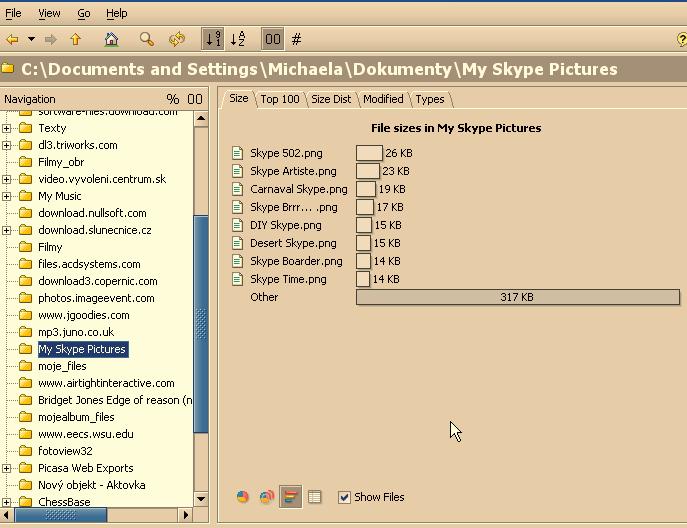The height and width of the screenshot is (528, 687).
Task: Click the Skype Boarder.png file icon
Action: (237, 261)
